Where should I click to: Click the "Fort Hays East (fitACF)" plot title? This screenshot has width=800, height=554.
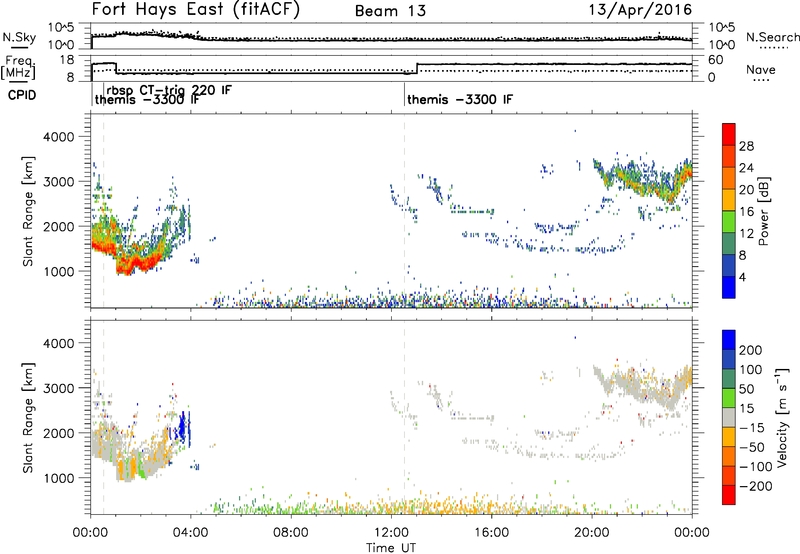click(195, 10)
